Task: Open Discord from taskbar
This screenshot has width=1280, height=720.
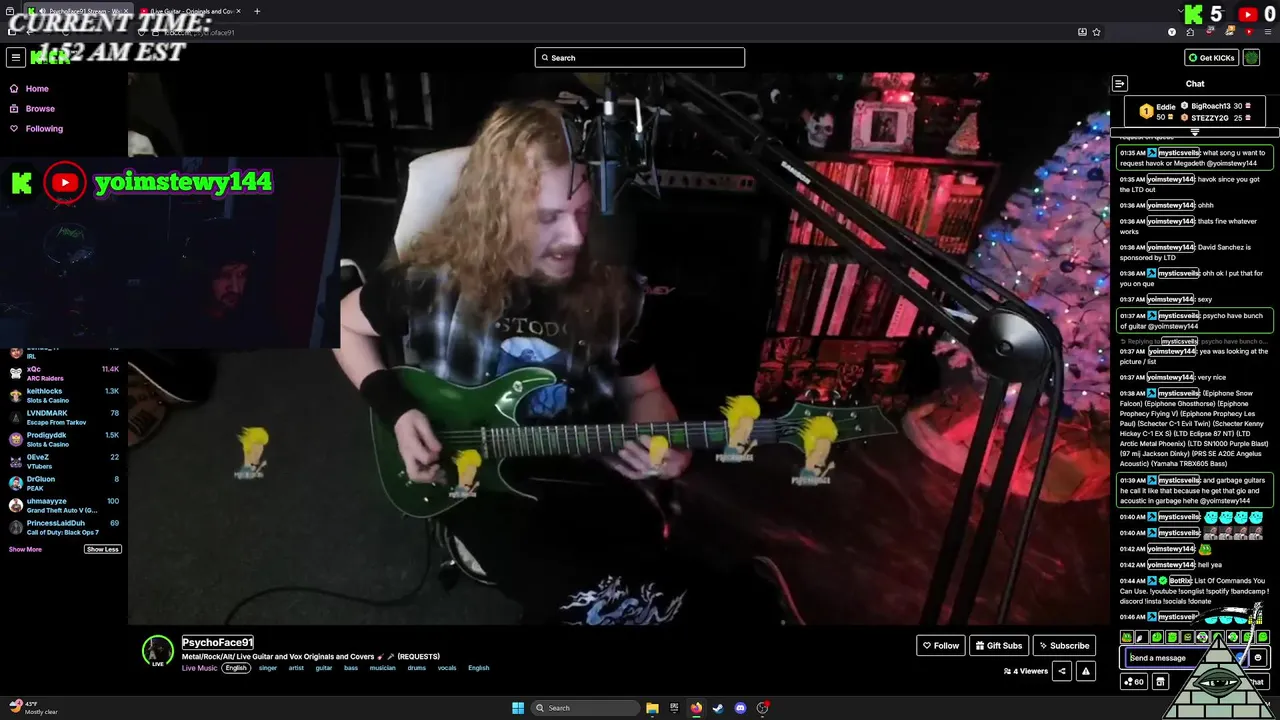Action: [740, 708]
